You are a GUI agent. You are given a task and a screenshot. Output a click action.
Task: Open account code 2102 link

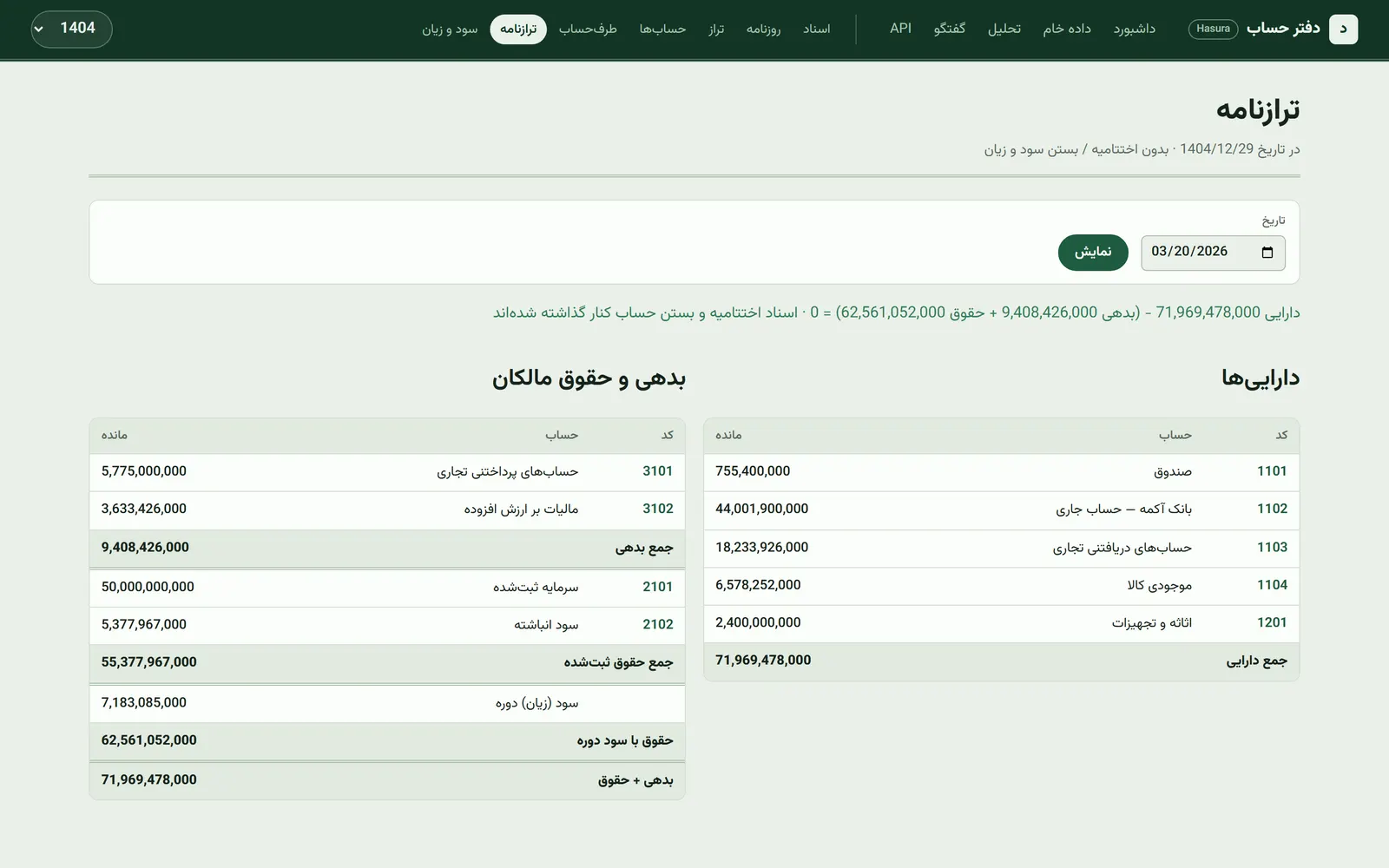coord(657,624)
